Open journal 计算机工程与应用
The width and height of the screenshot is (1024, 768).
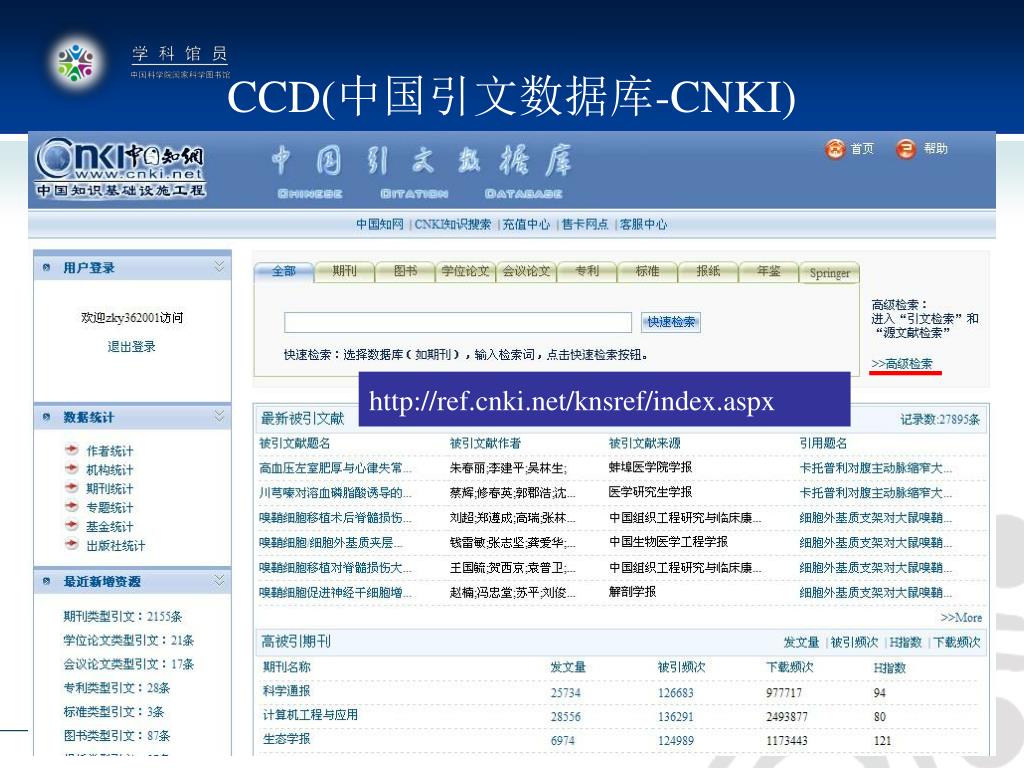tap(310, 714)
